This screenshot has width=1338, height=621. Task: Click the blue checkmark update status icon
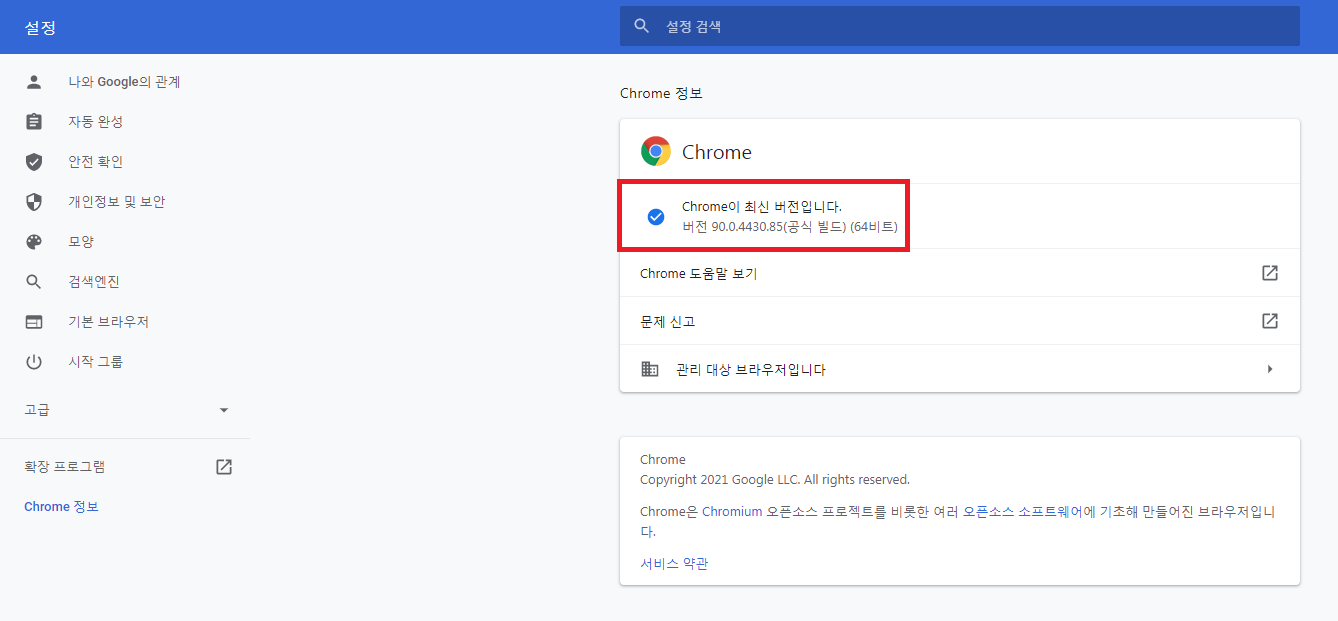(x=656, y=217)
